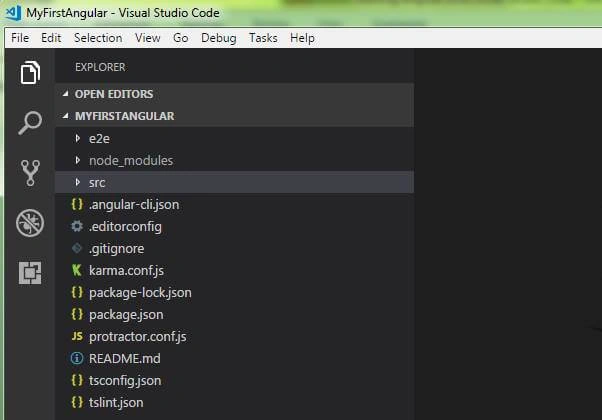Click JSON icon beside tslint.json
Image resolution: width=602 pixels, height=420 pixels.
(77, 402)
